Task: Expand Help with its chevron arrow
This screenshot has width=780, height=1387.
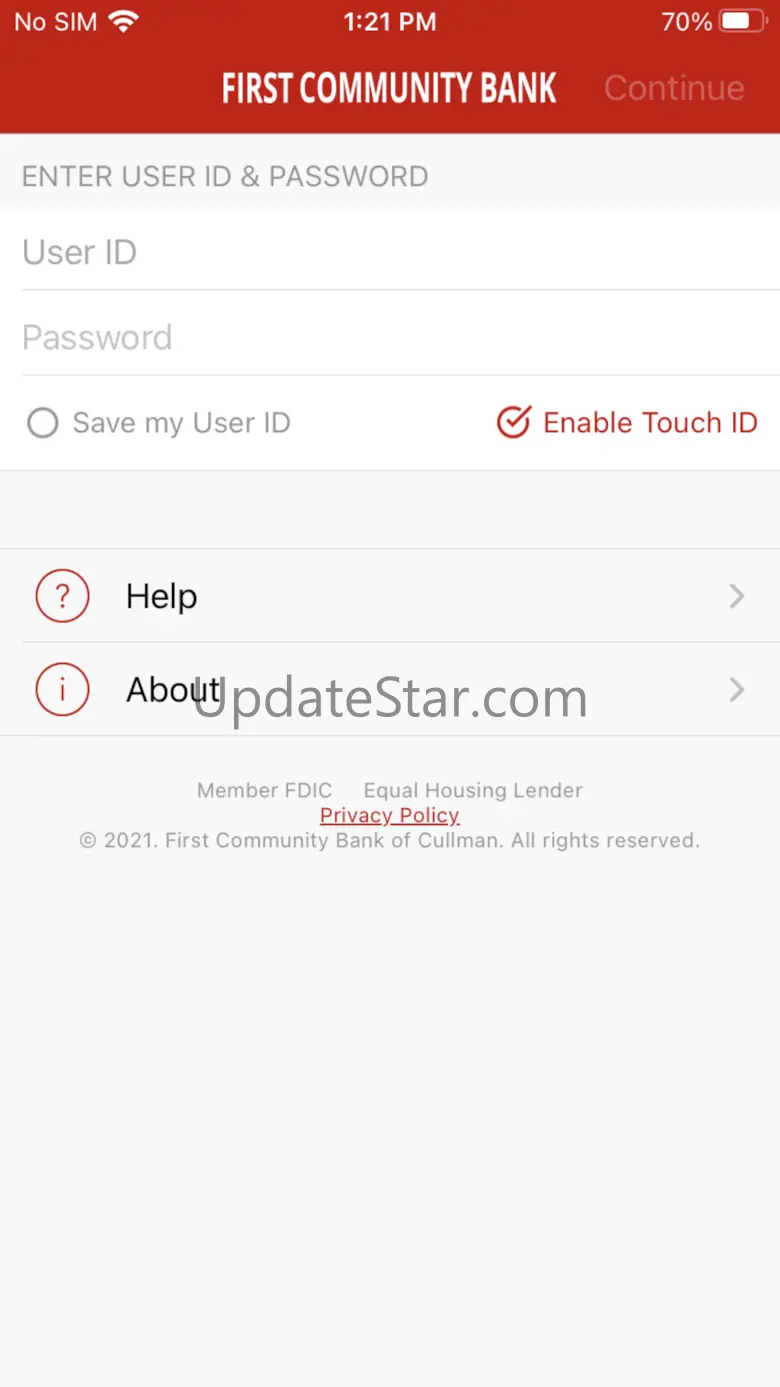Action: (x=737, y=596)
